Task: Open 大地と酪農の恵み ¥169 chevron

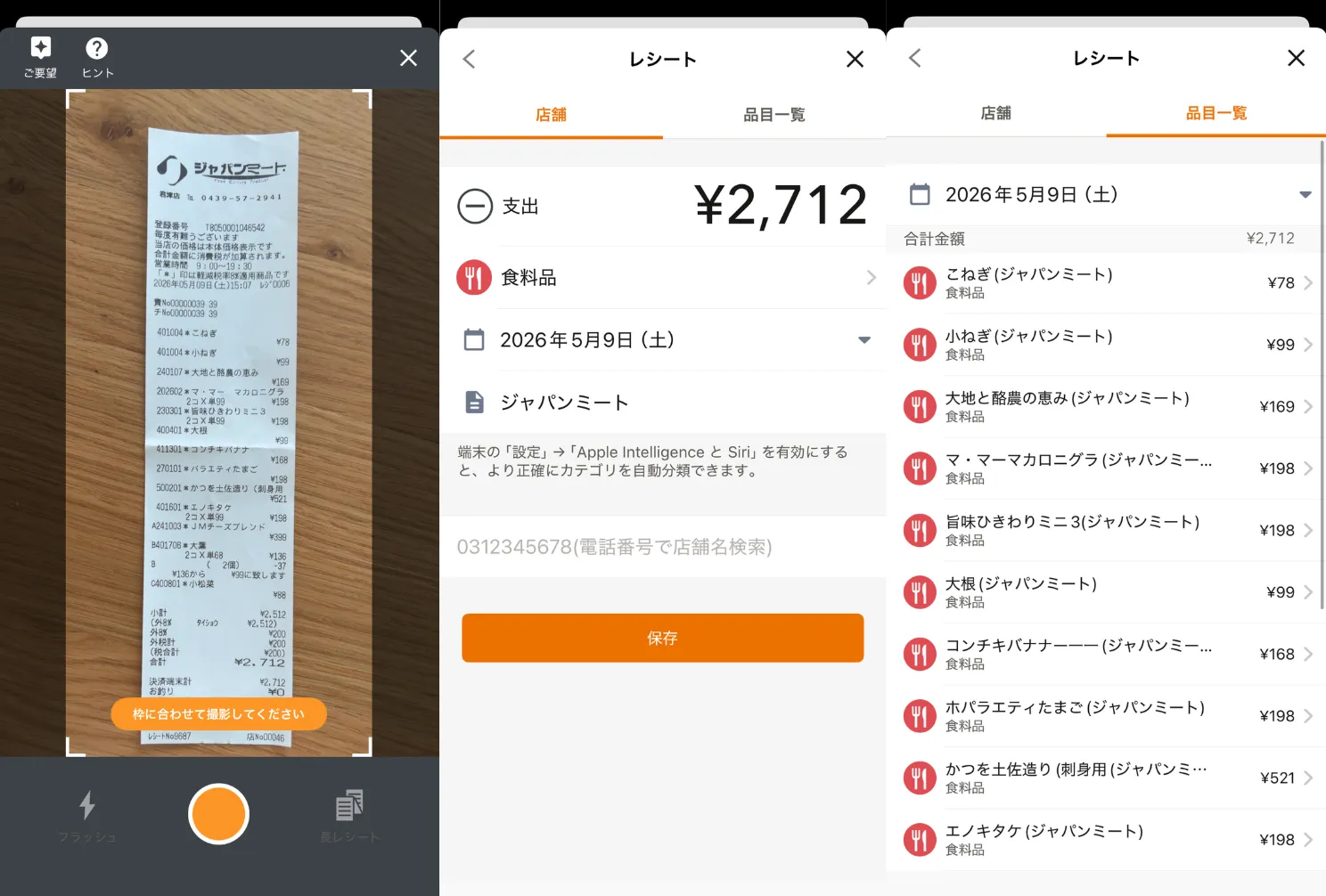Action: point(1307,407)
